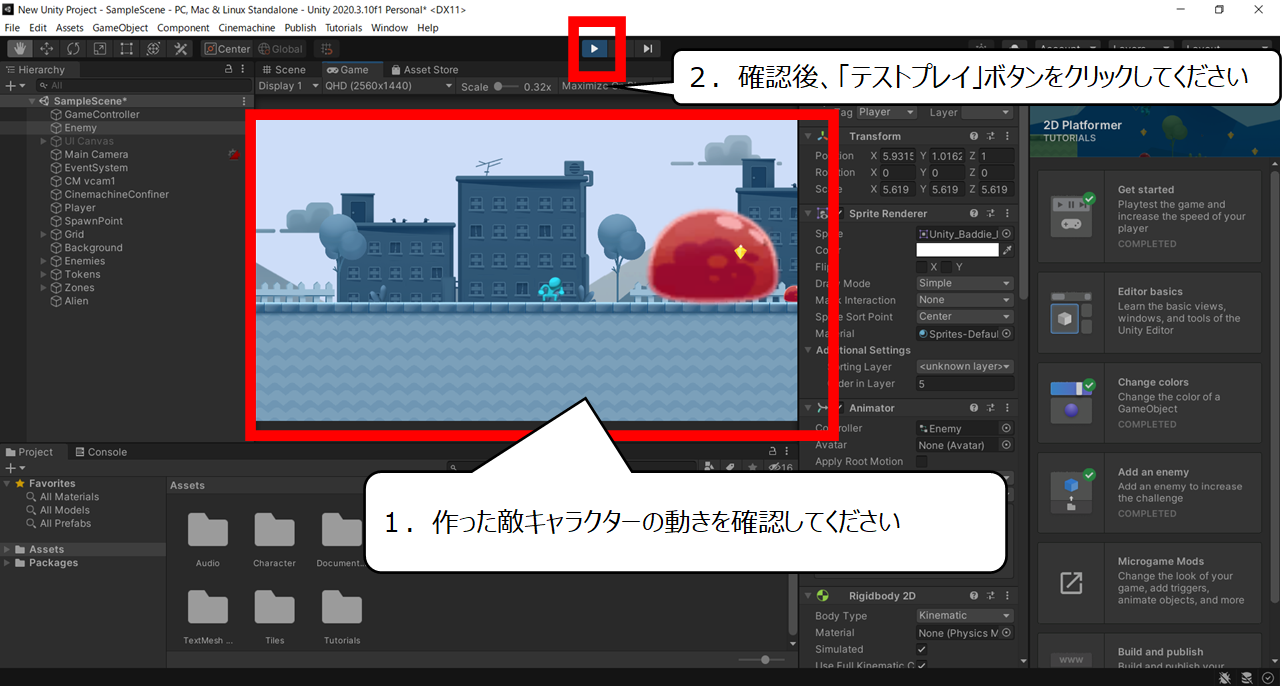Adjust the Game view Scale slider

pos(507,86)
